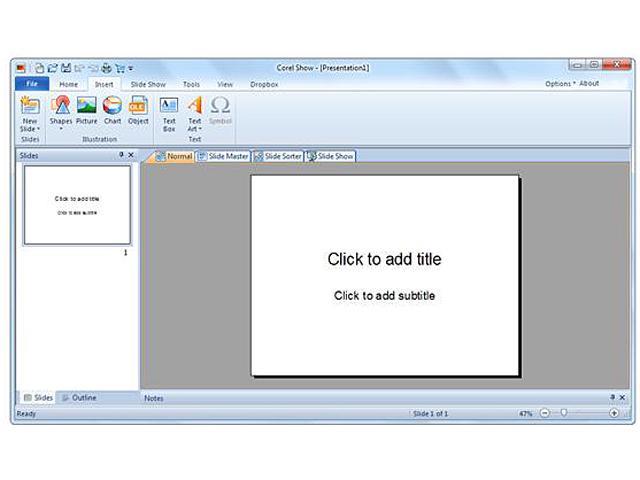Pin the Slides panel
Viewport: 640px width, 480px height.
click(121, 155)
